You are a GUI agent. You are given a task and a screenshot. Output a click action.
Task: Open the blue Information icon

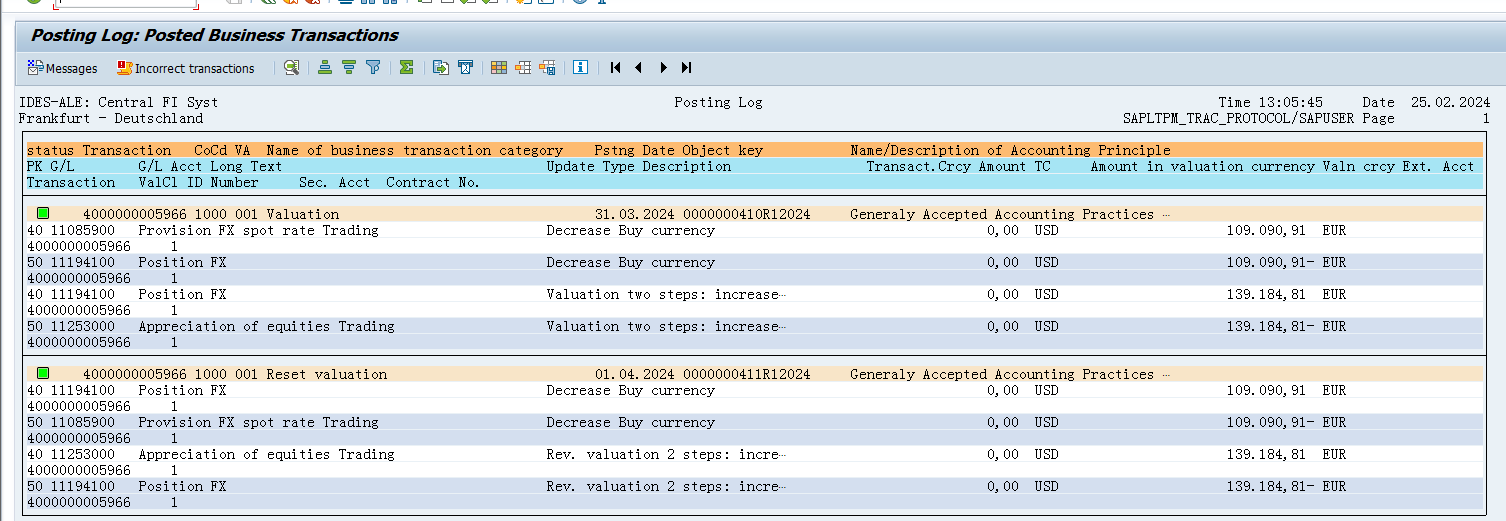(x=580, y=68)
